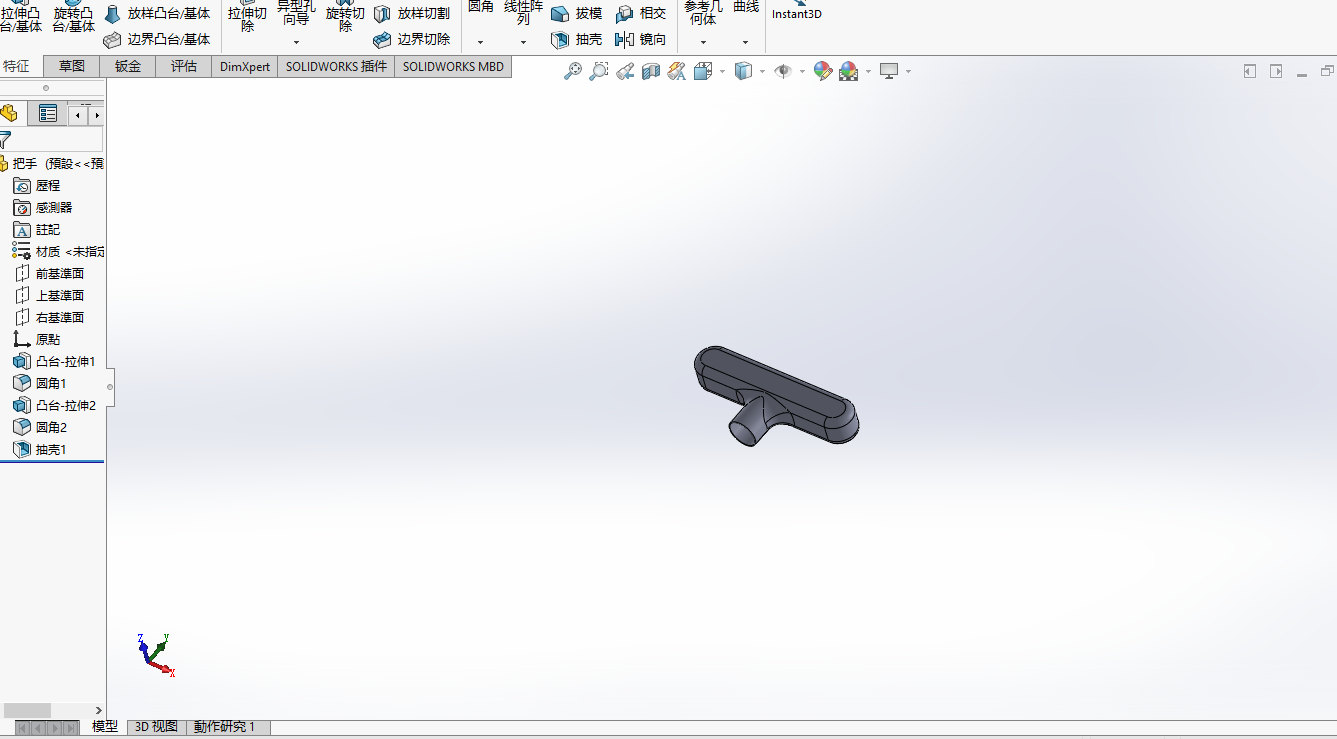The height and width of the screenshot is (739, 1337).
Task: Click the Apply Scene icon
Action: pos(848,71)
